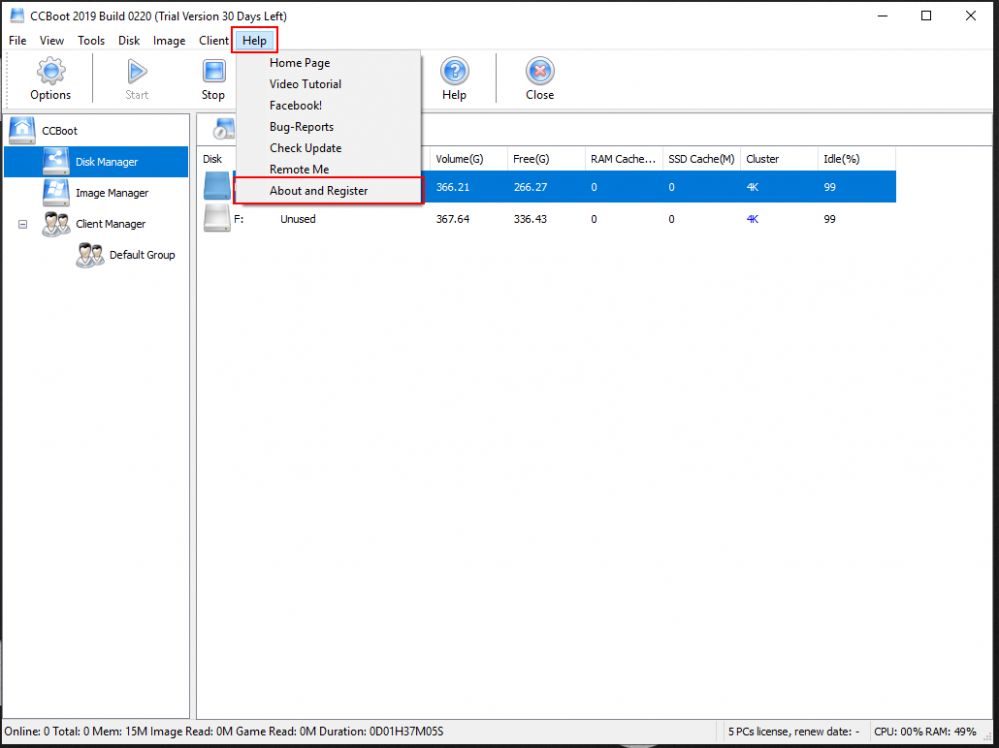Open the Image menu
Viewport: 999px width, 748px height.
169,41
